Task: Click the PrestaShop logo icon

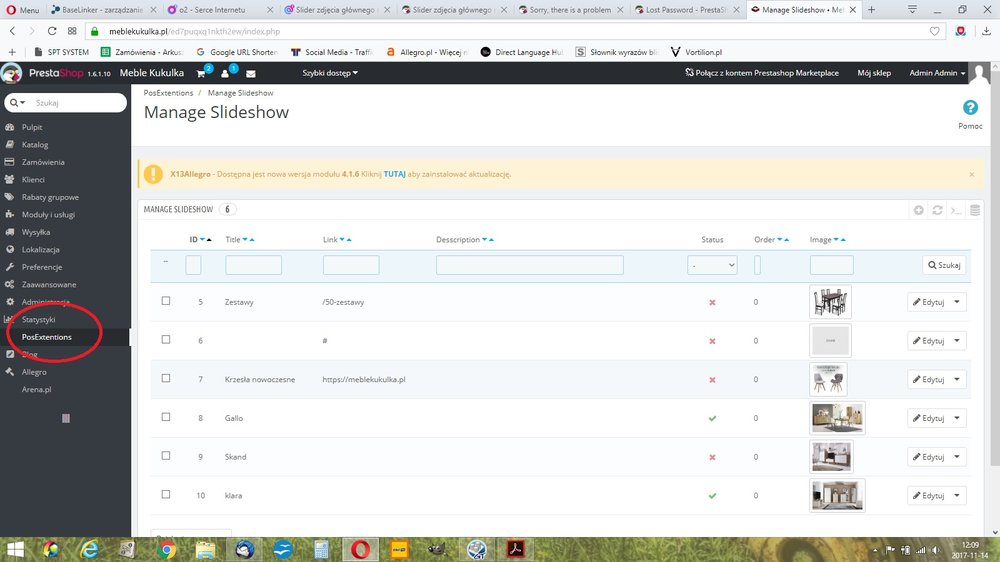Action: coord(11,73)
